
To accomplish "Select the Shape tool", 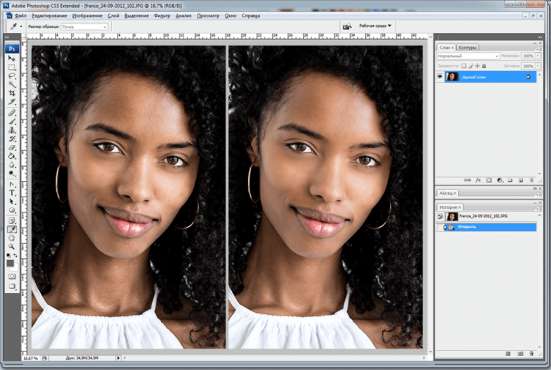I will coord(12,210).
